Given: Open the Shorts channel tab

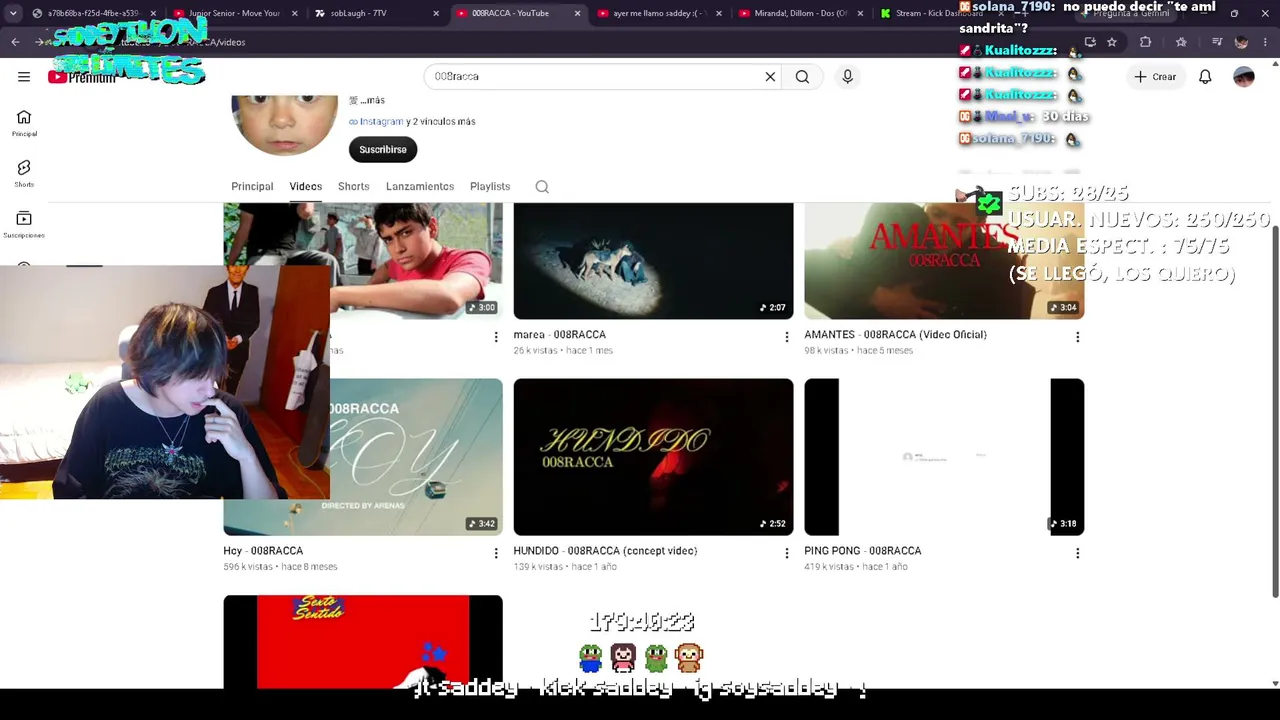Looking at the screenshot, I should 354,187.
